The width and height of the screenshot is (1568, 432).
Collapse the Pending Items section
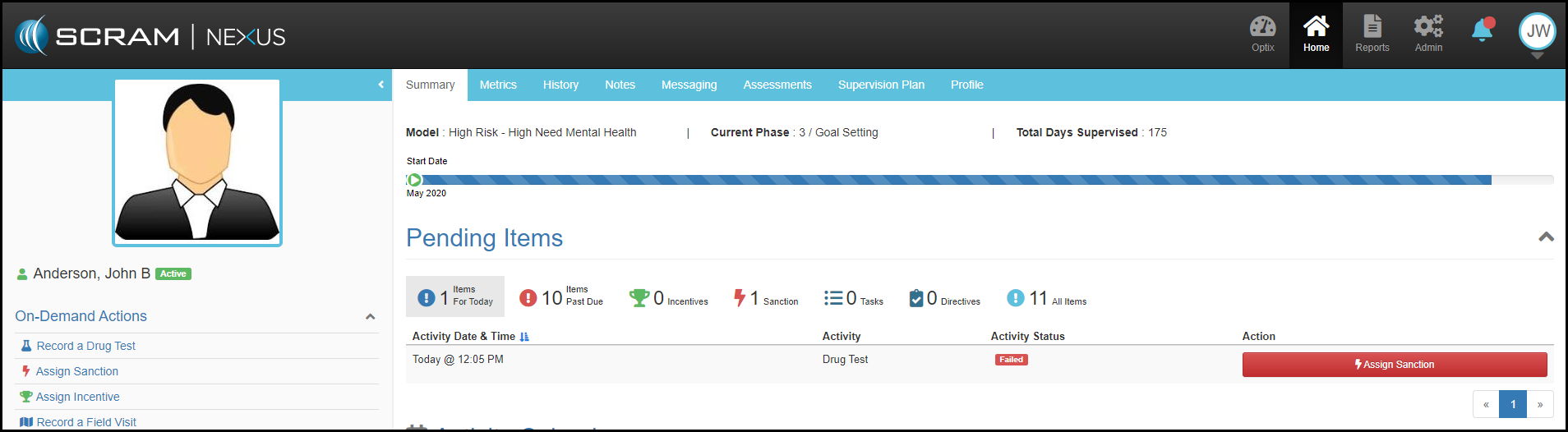pos(1546,237)
